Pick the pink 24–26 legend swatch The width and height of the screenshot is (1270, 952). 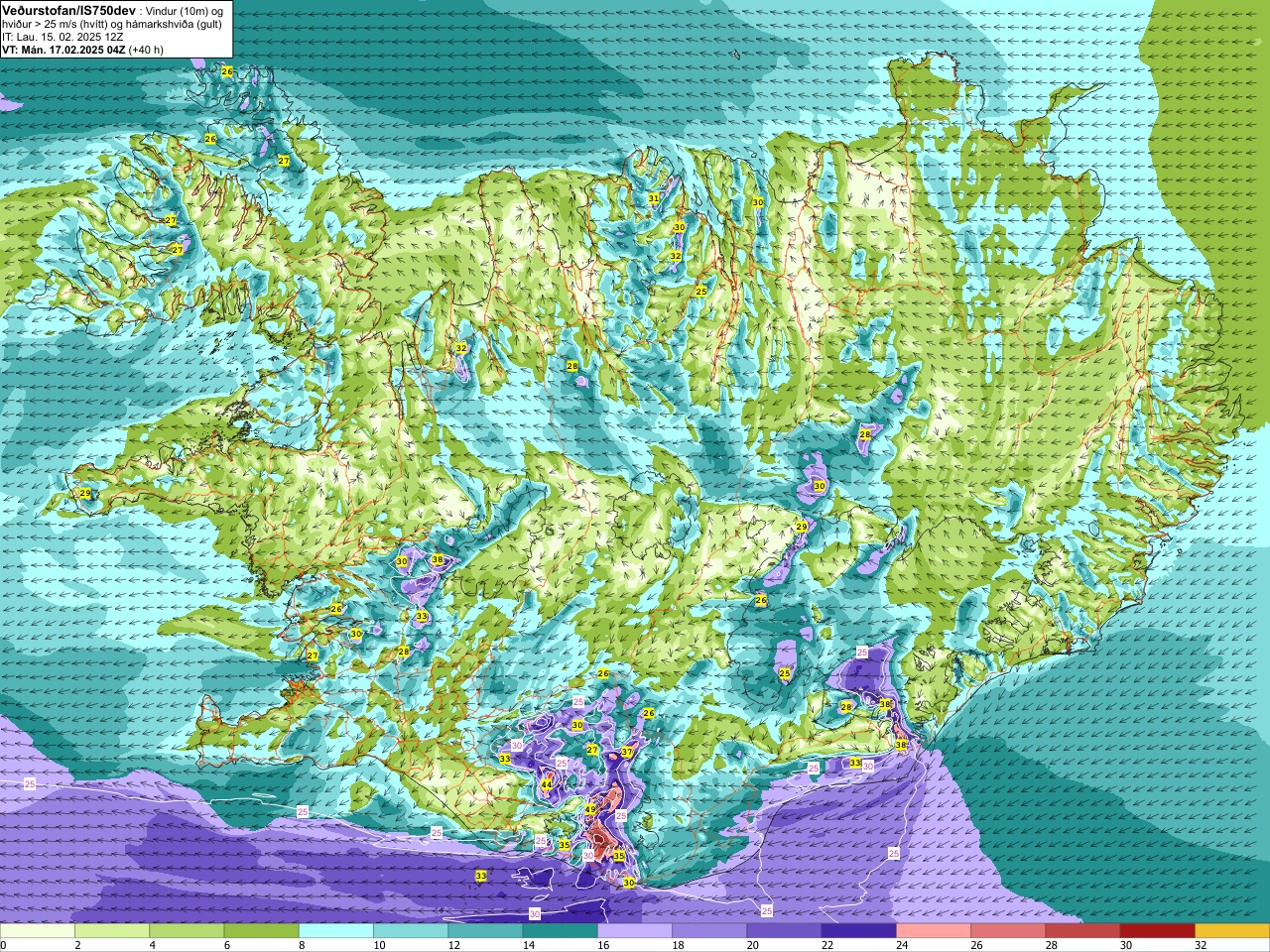(934, 931)
